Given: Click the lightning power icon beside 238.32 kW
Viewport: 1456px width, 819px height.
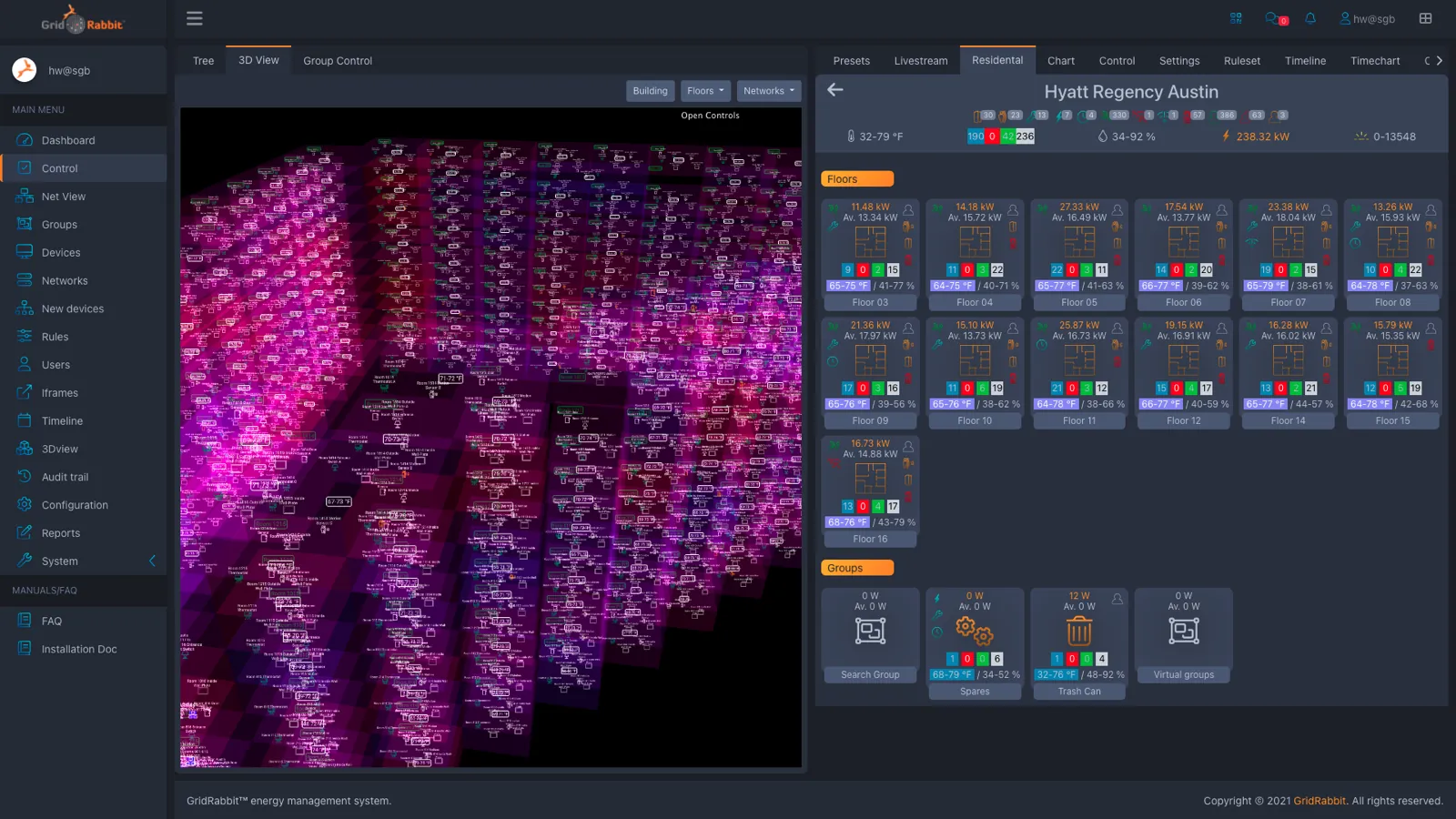Looking at the screenshot, I should (1226, 136).
